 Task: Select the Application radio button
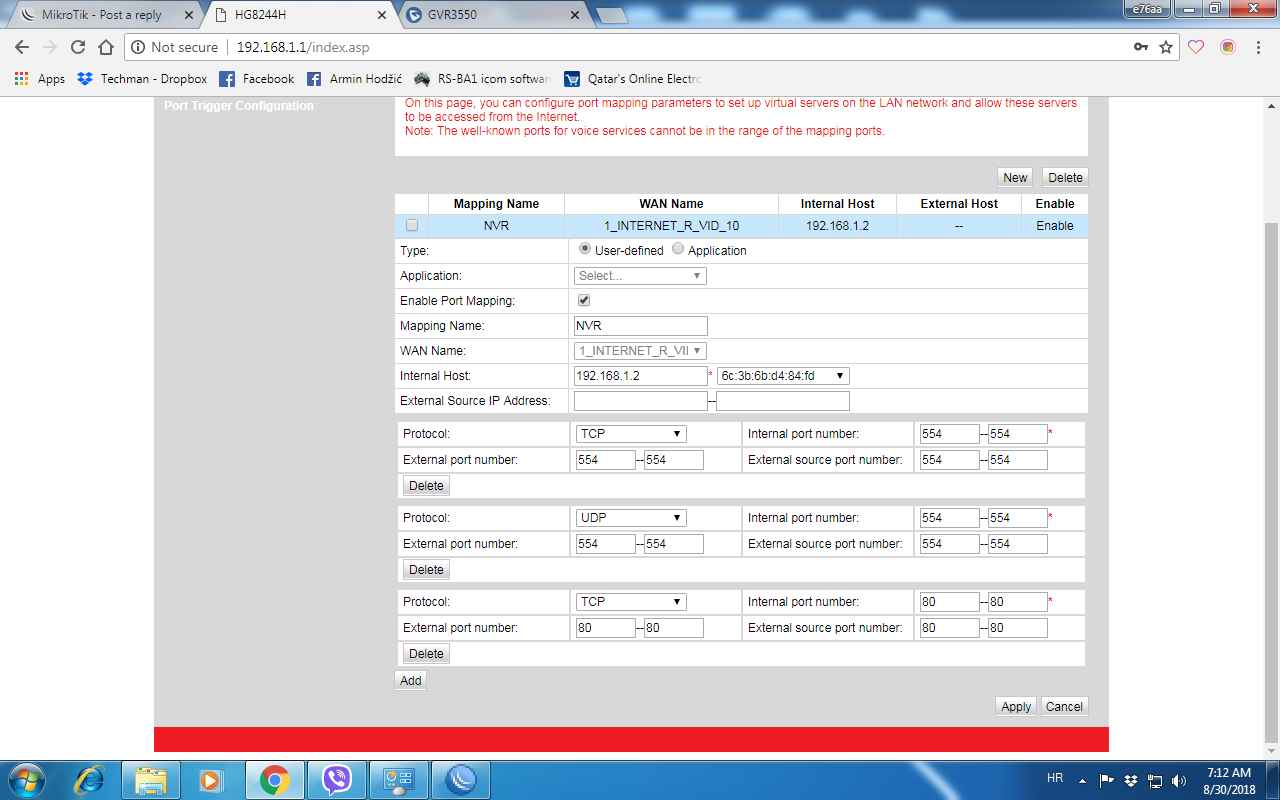point(678,250)
